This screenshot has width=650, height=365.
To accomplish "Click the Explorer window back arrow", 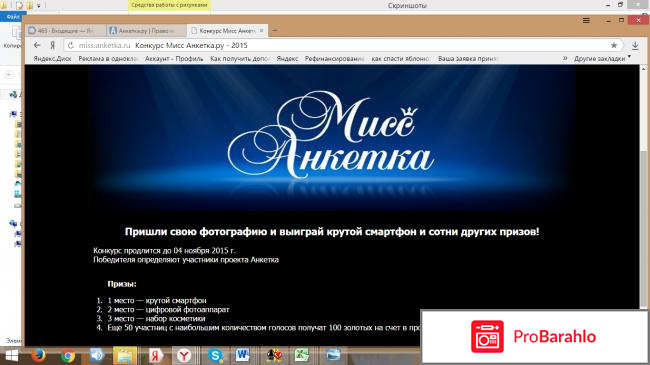I will tap(9, 75).
